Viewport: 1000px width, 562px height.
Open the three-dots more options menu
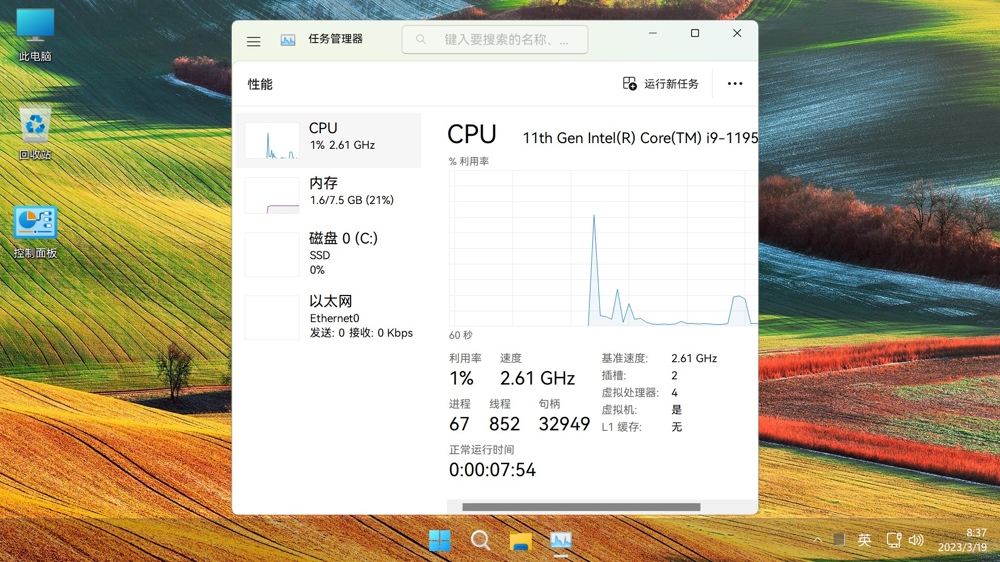(735, 84)
